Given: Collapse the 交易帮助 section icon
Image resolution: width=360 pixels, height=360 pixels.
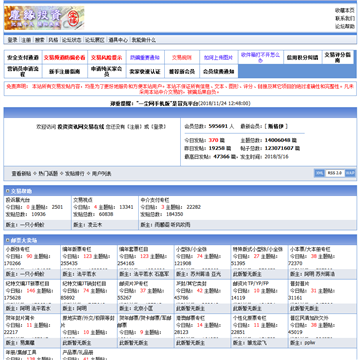Looking at the screenshot, I should point(8,191).
